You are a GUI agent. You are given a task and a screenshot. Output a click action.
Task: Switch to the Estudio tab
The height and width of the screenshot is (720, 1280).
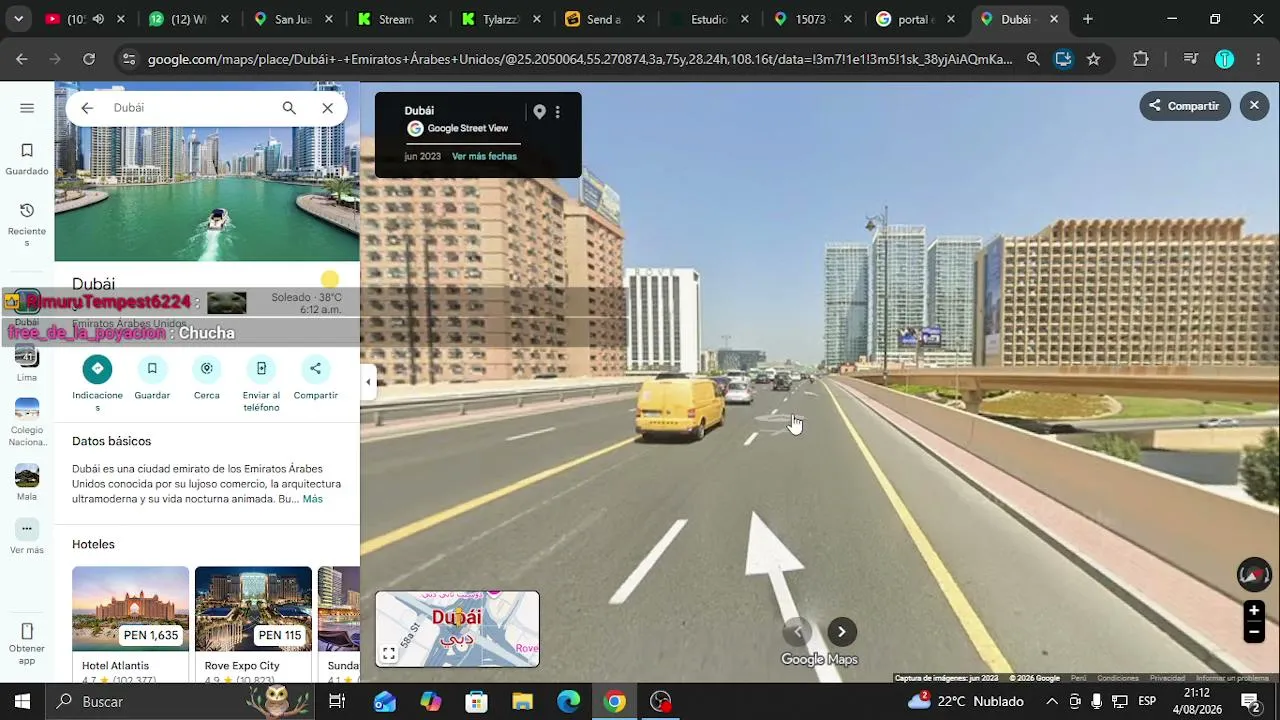706,19
